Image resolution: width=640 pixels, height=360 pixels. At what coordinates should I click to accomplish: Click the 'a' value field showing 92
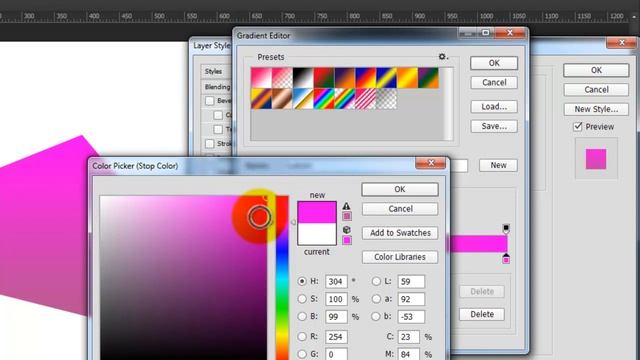[411, 299]
